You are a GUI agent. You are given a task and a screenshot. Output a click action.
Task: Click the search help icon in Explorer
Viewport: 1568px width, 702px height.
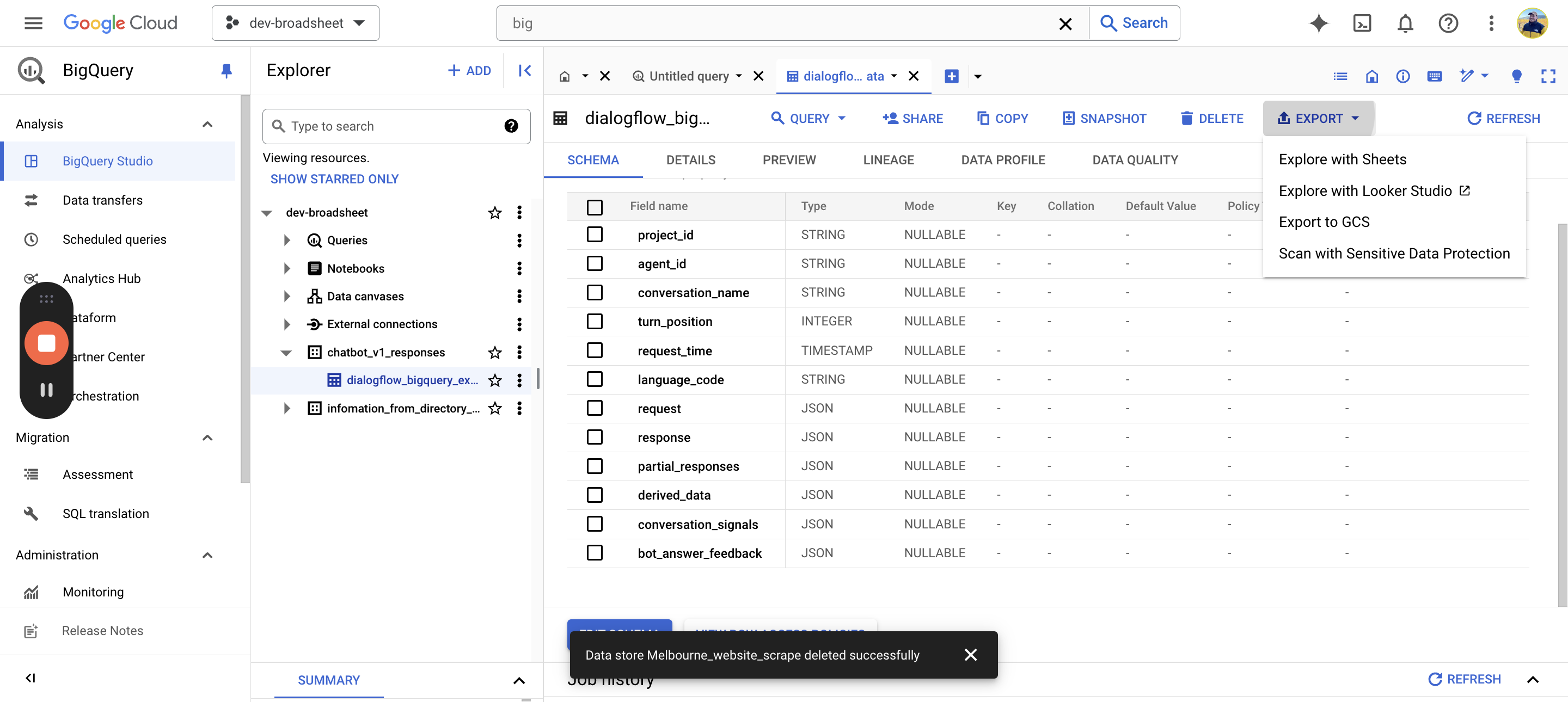click(x=511, y=126)
